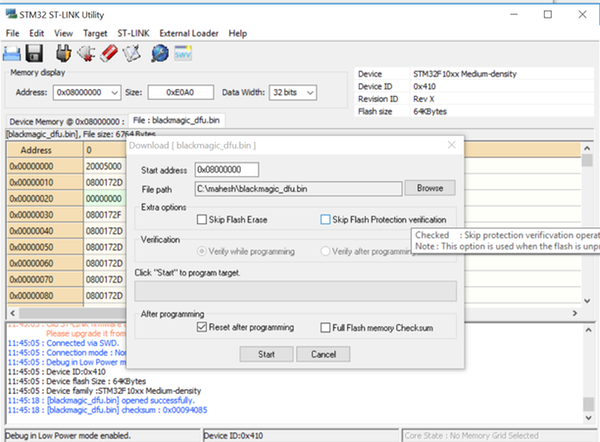Image resolution: width=600 pixels, height=442 pixels.
Task: Click the Open file toolbar icon
Action: point(12,54)
